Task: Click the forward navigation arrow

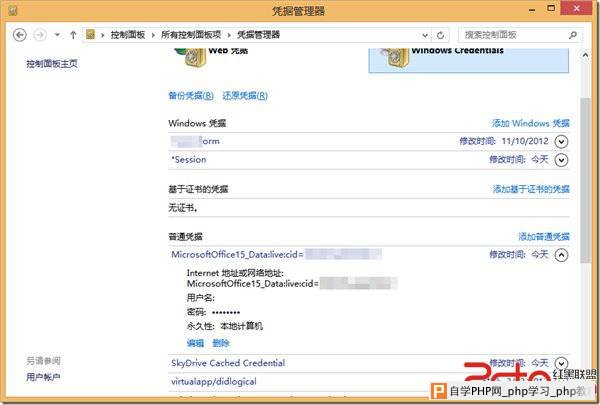Action: 40,35
